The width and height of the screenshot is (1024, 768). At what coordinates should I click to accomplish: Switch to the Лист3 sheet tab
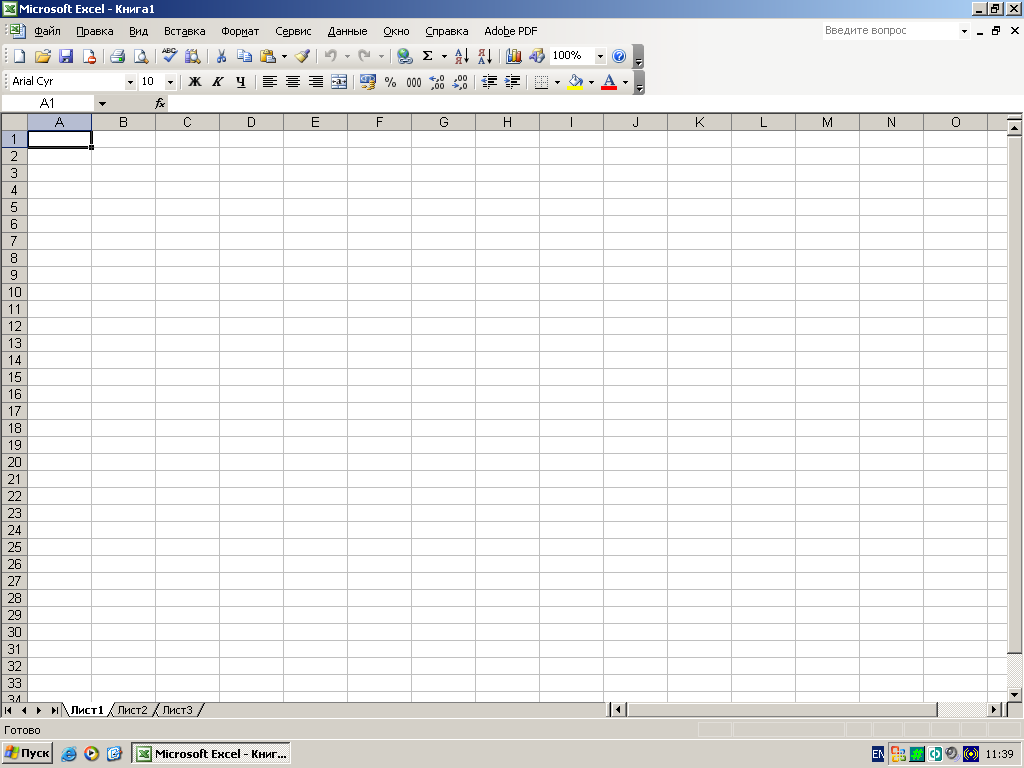coord(178,710)
